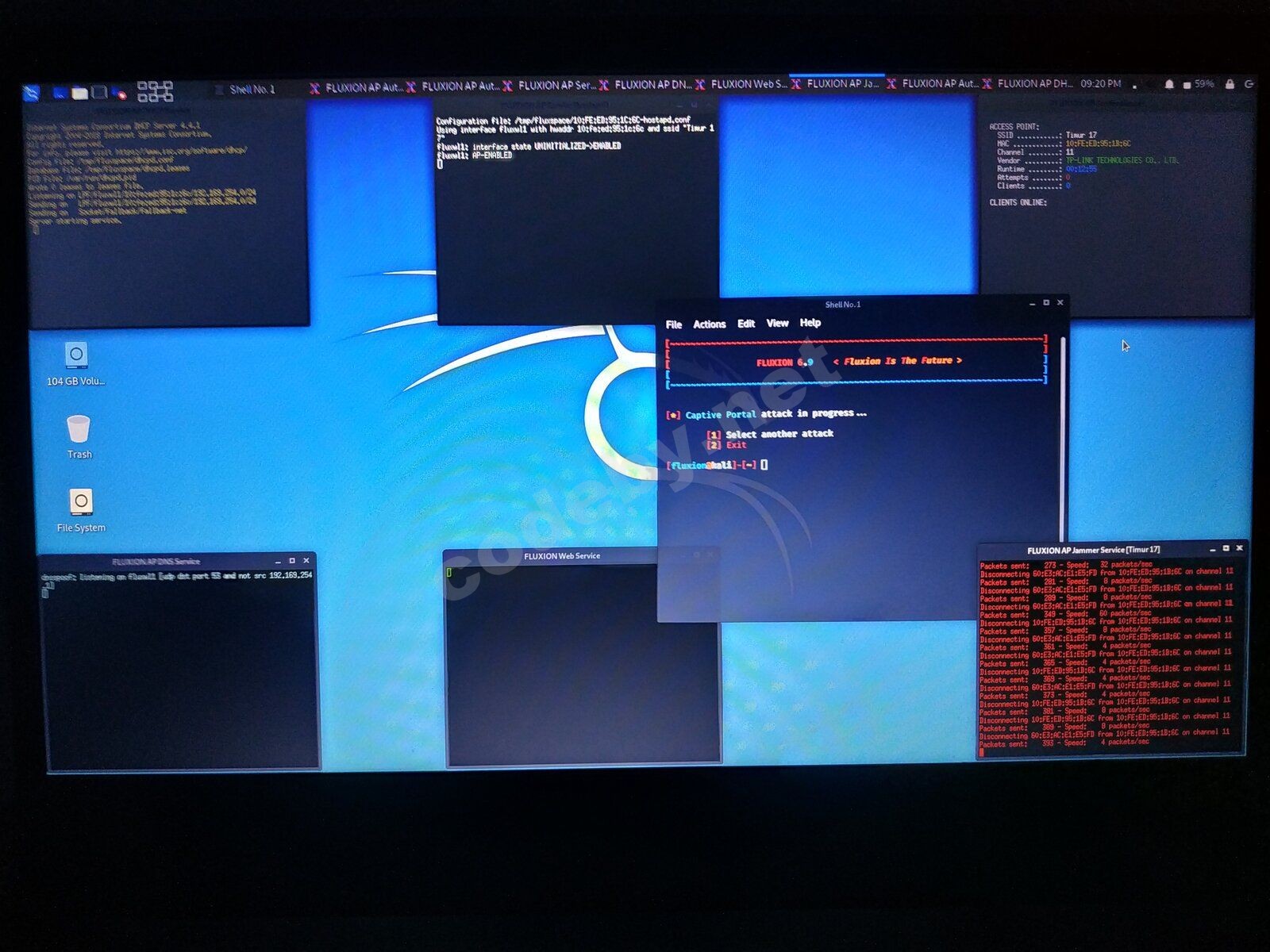Select the Trash desktop icon
This screenshot has height=952, width=1270.
click(79, 436)
